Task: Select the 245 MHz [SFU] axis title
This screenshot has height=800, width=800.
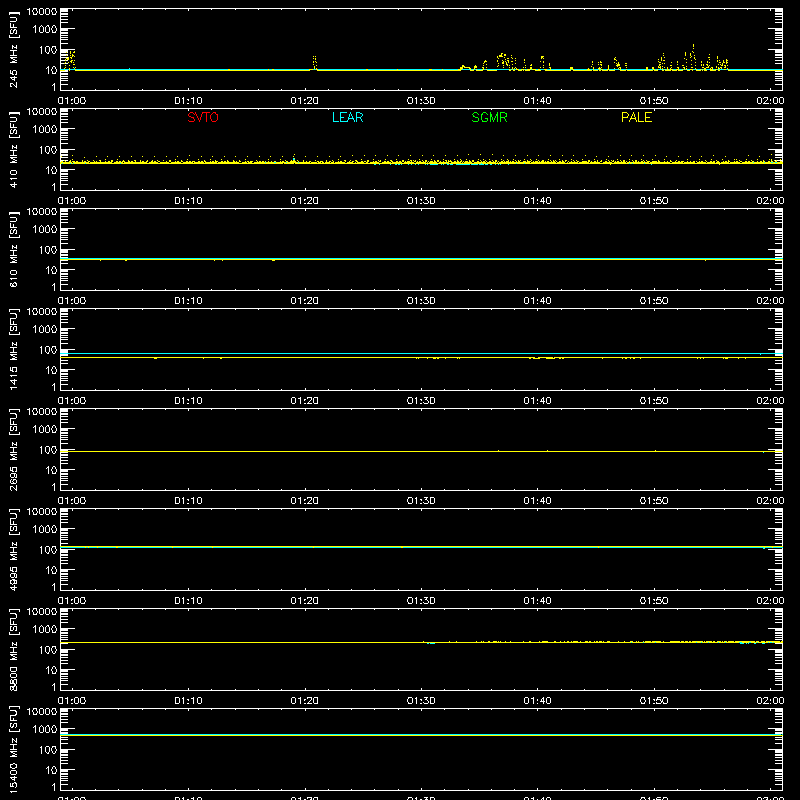Action: click(13, 49)
